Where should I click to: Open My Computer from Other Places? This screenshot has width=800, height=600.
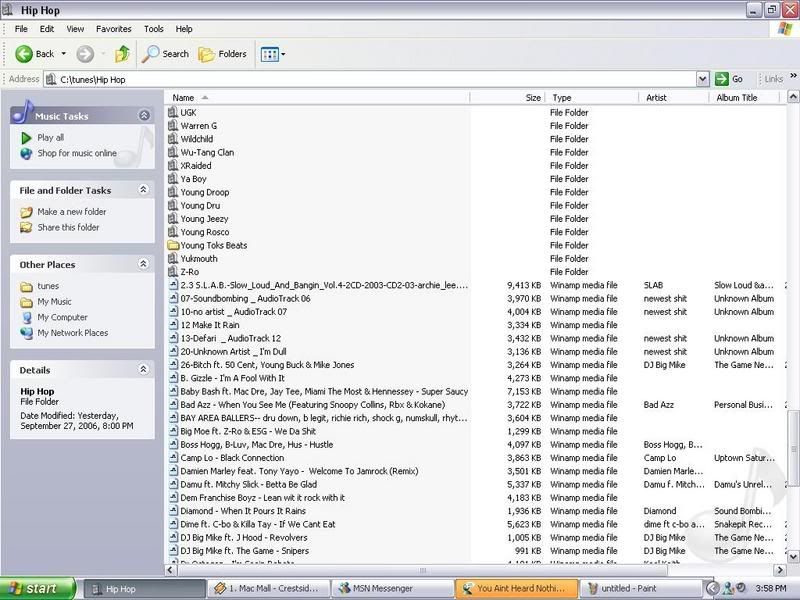[x=62, y=317]
